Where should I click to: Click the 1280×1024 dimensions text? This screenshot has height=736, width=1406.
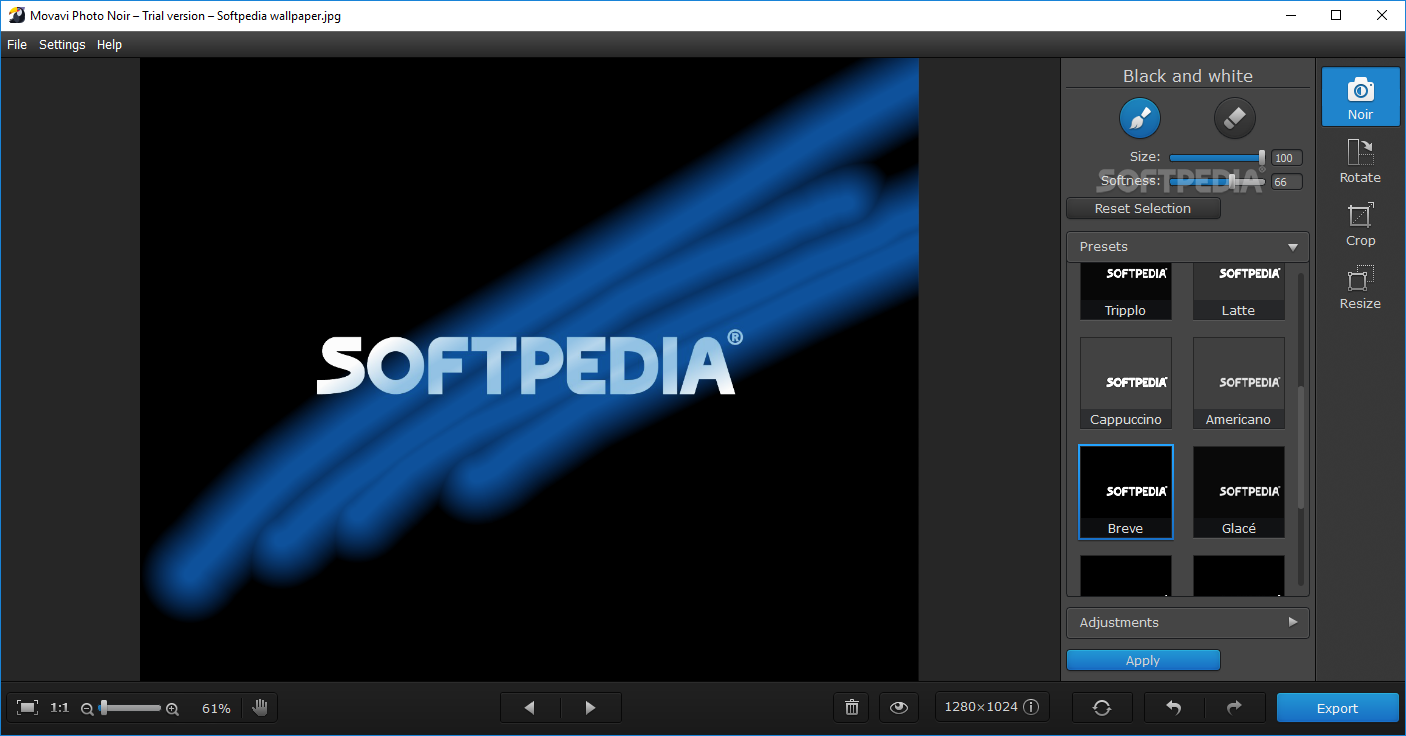(981, 707)
